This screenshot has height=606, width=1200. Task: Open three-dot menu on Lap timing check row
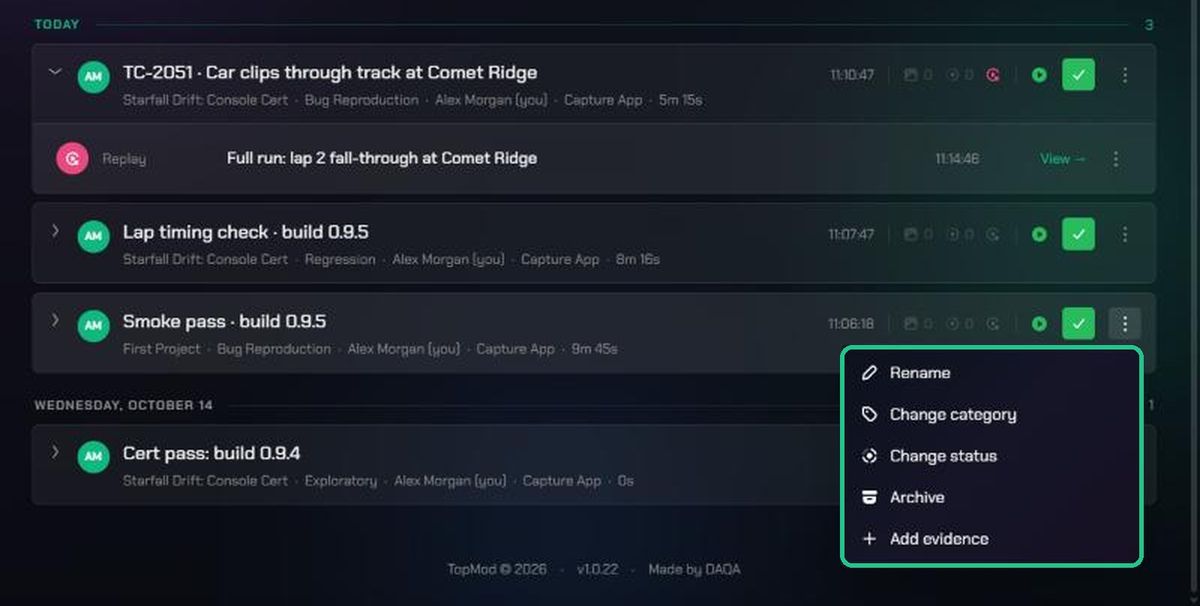tap(1125, 235)
